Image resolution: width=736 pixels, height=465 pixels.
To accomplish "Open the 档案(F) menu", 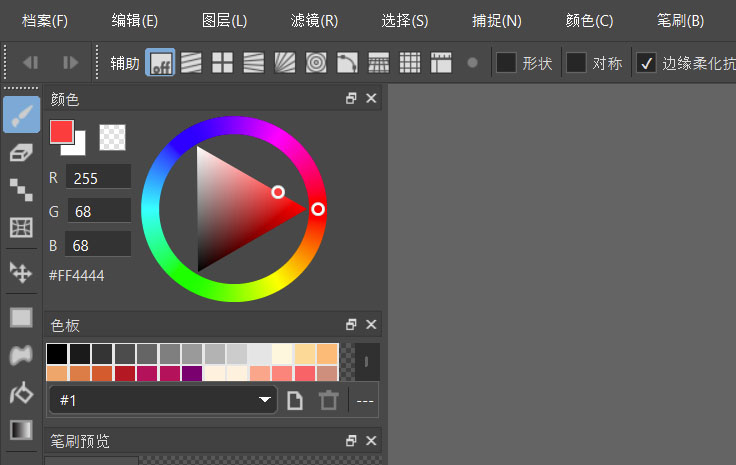I will (x=45, y=21).
